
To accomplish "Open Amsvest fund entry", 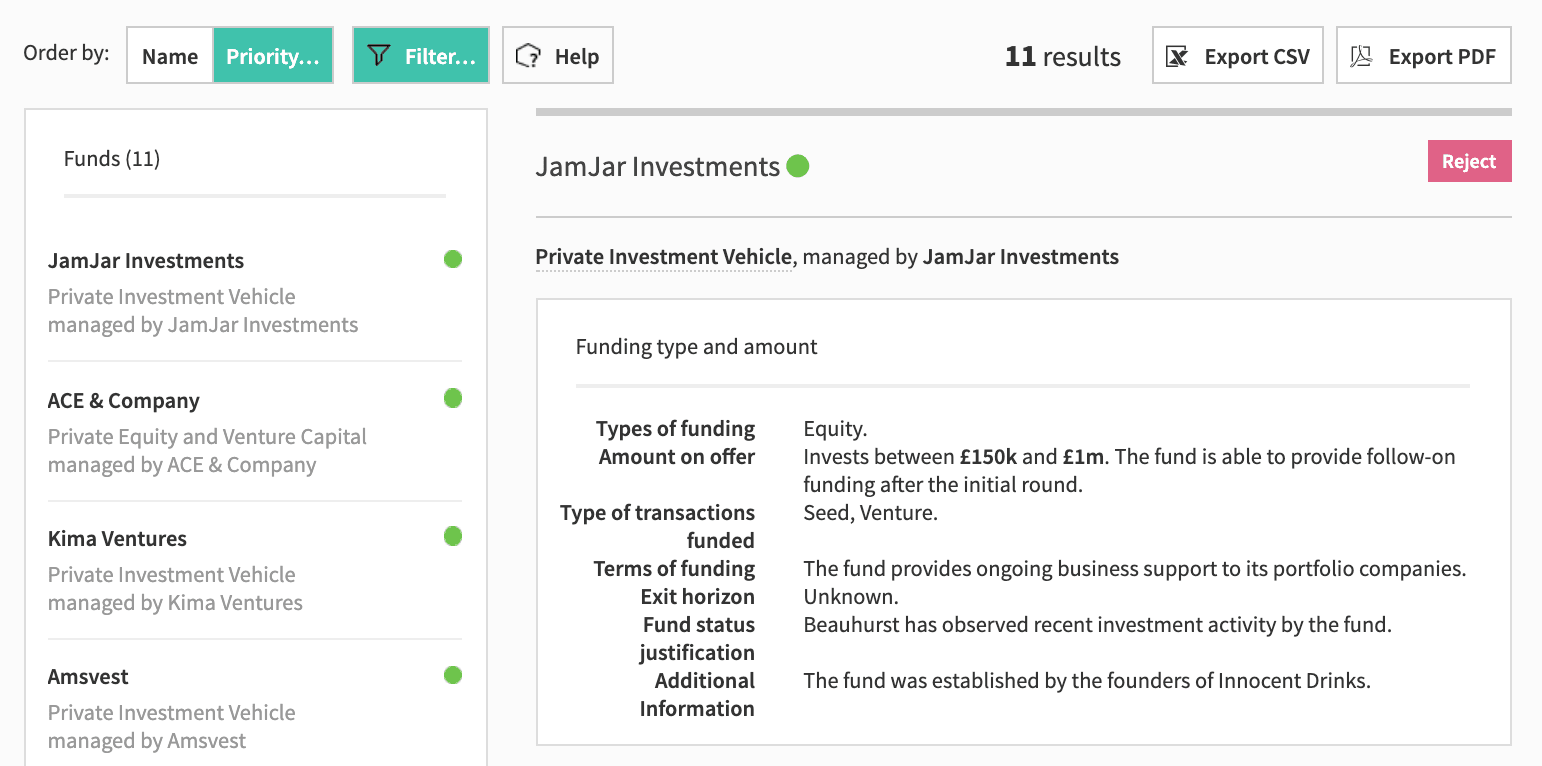I will [x=255, y=708].
